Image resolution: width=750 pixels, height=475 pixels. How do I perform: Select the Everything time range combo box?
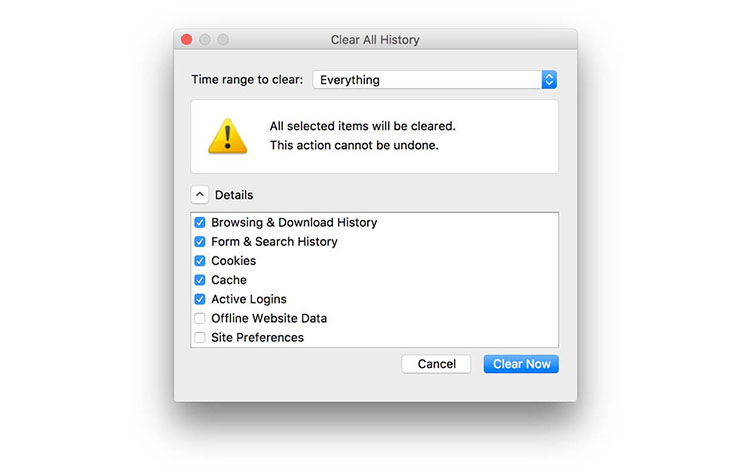coord(434,80)
